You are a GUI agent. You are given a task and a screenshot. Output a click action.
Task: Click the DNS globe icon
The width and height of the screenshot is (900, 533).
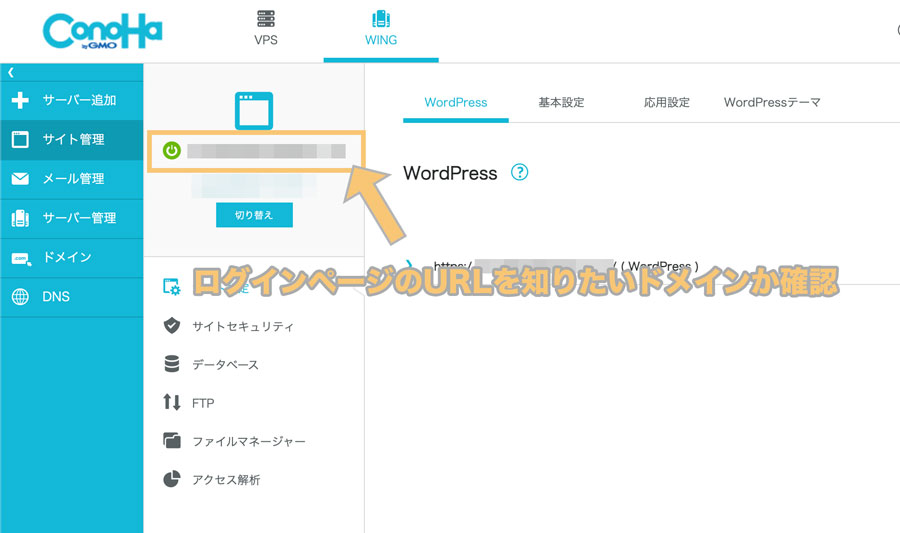point(20,297)
